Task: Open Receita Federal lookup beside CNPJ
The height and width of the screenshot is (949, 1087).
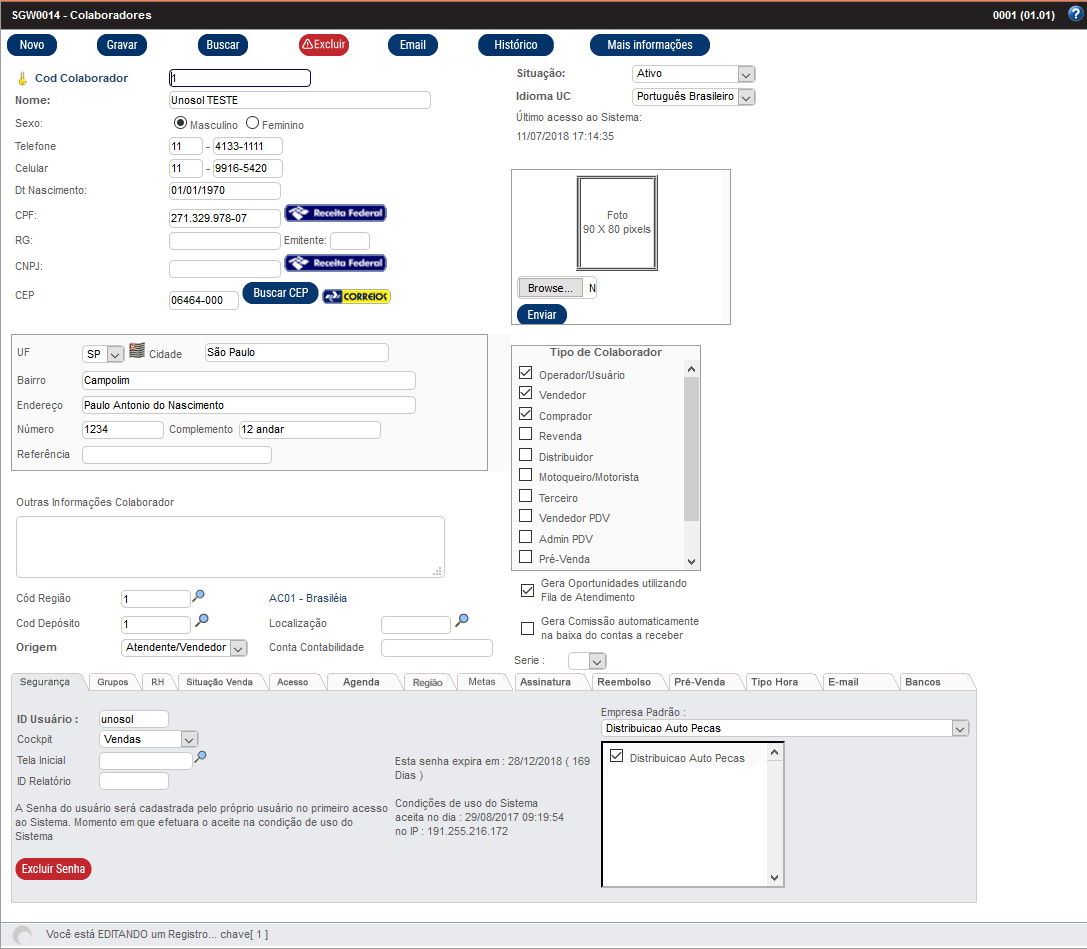Action: [335, 263]
